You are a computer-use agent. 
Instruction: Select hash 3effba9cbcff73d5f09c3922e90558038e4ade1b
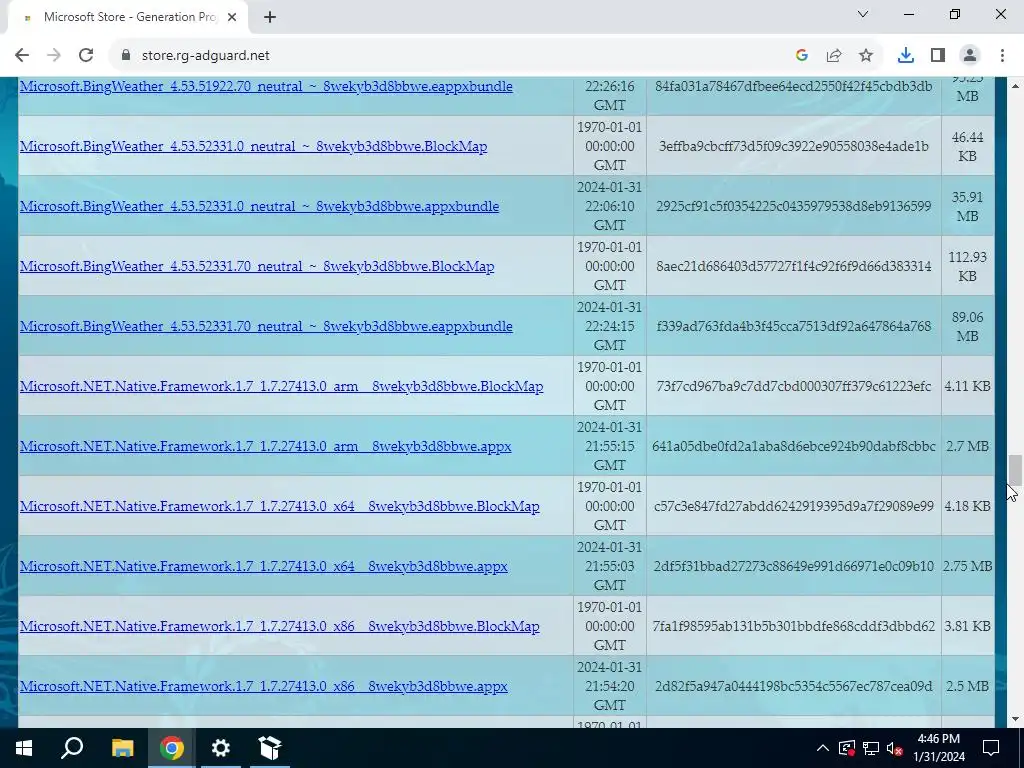pos(793,146)
